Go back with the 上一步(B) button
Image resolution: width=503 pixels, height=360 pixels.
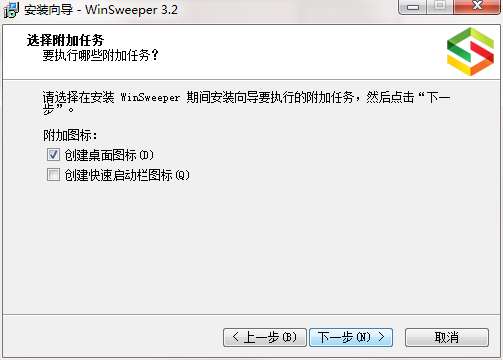point(265,337)
